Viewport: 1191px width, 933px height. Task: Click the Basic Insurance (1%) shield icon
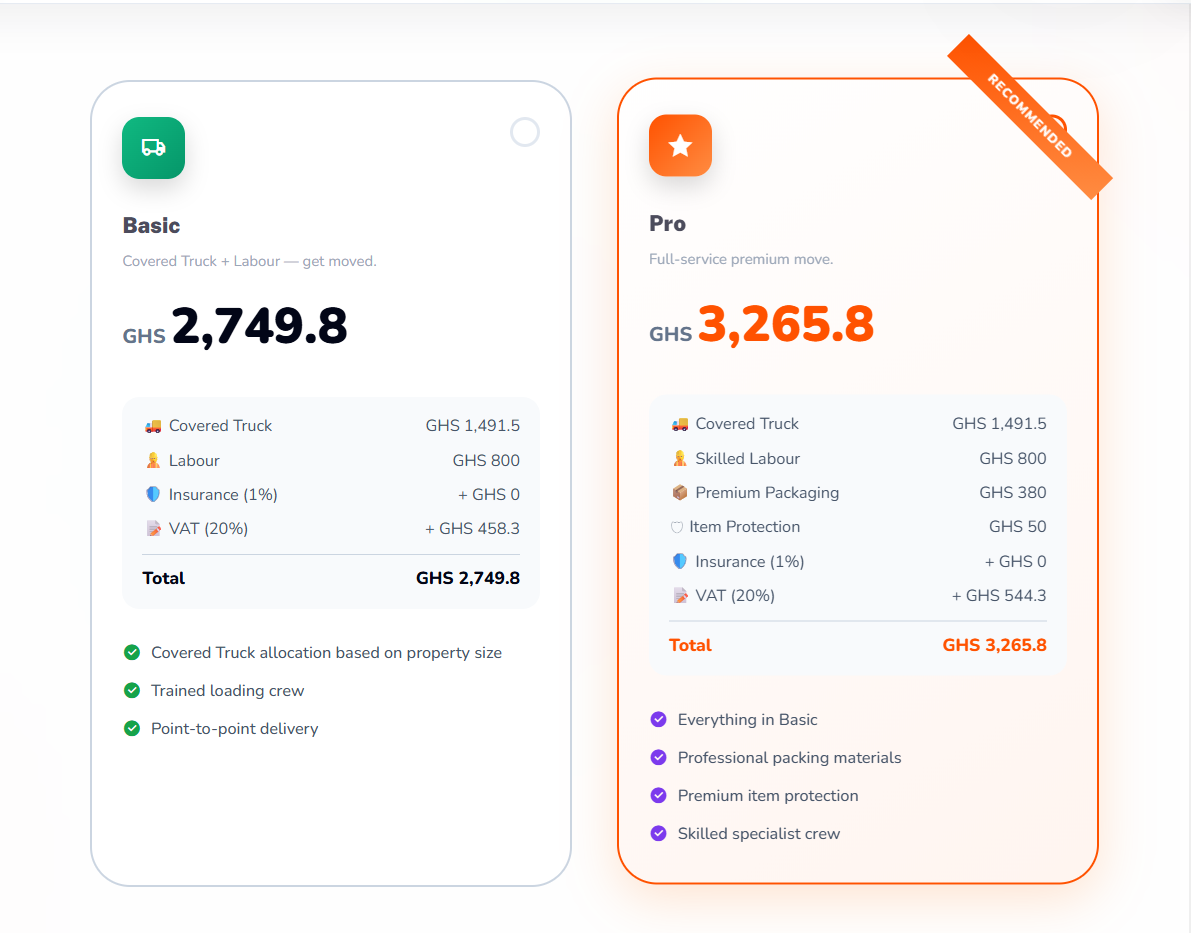(153, 495)
